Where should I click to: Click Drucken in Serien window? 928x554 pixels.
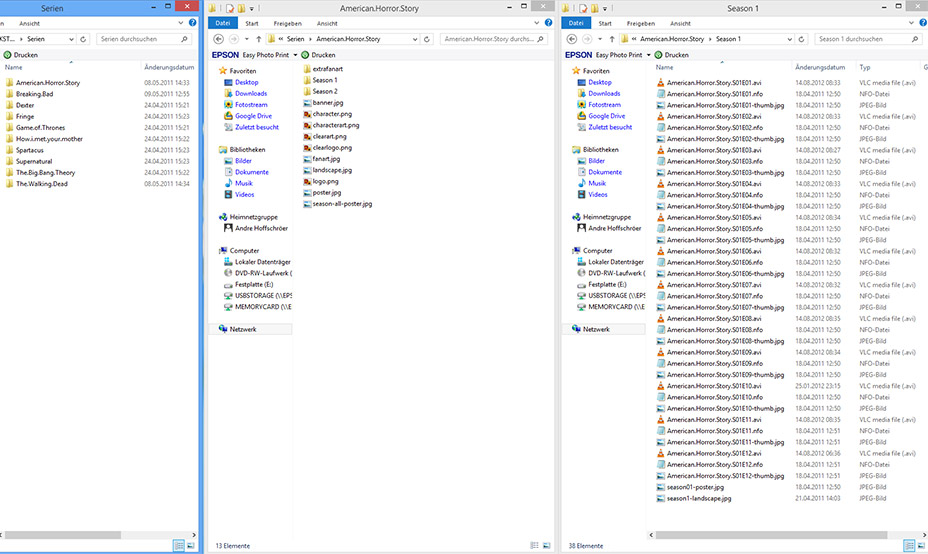tap(21, 54)
